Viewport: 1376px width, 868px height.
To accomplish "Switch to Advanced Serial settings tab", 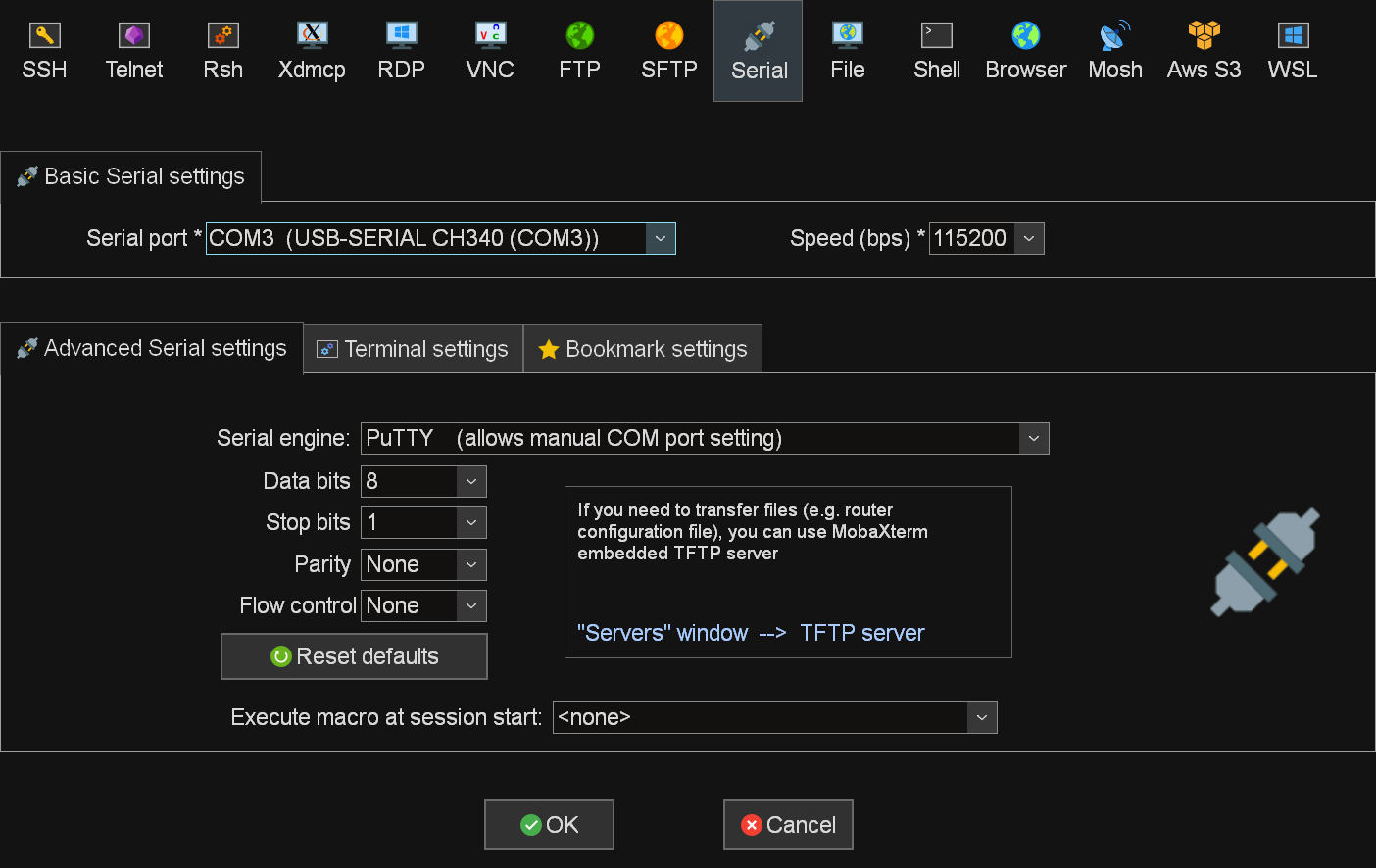I will pyautogui.click(x=152, y=348).
